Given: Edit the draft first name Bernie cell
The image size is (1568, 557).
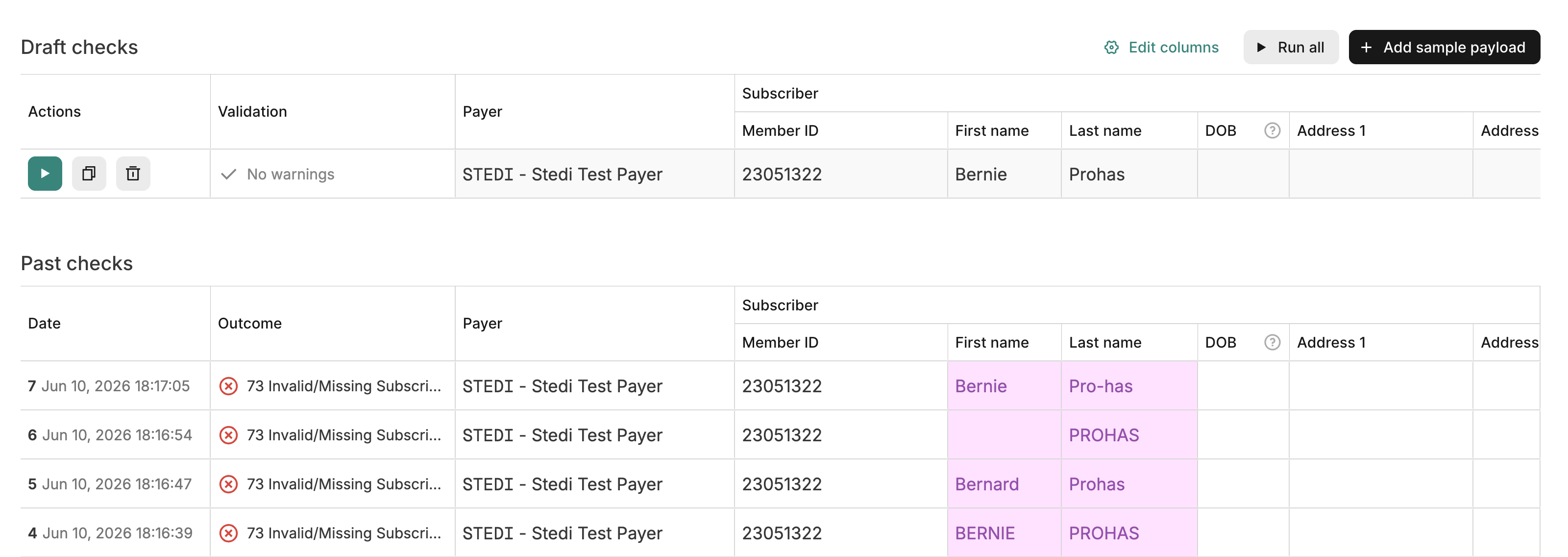Looking at the screenshot, I should pyautogui.click(x=1004, y=174).
